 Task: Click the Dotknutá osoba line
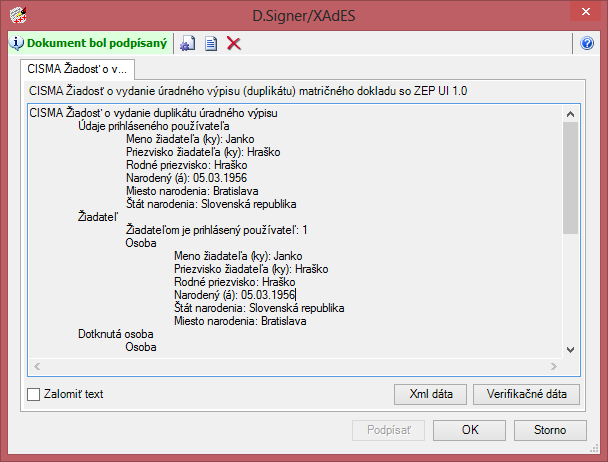click(116, 334)
